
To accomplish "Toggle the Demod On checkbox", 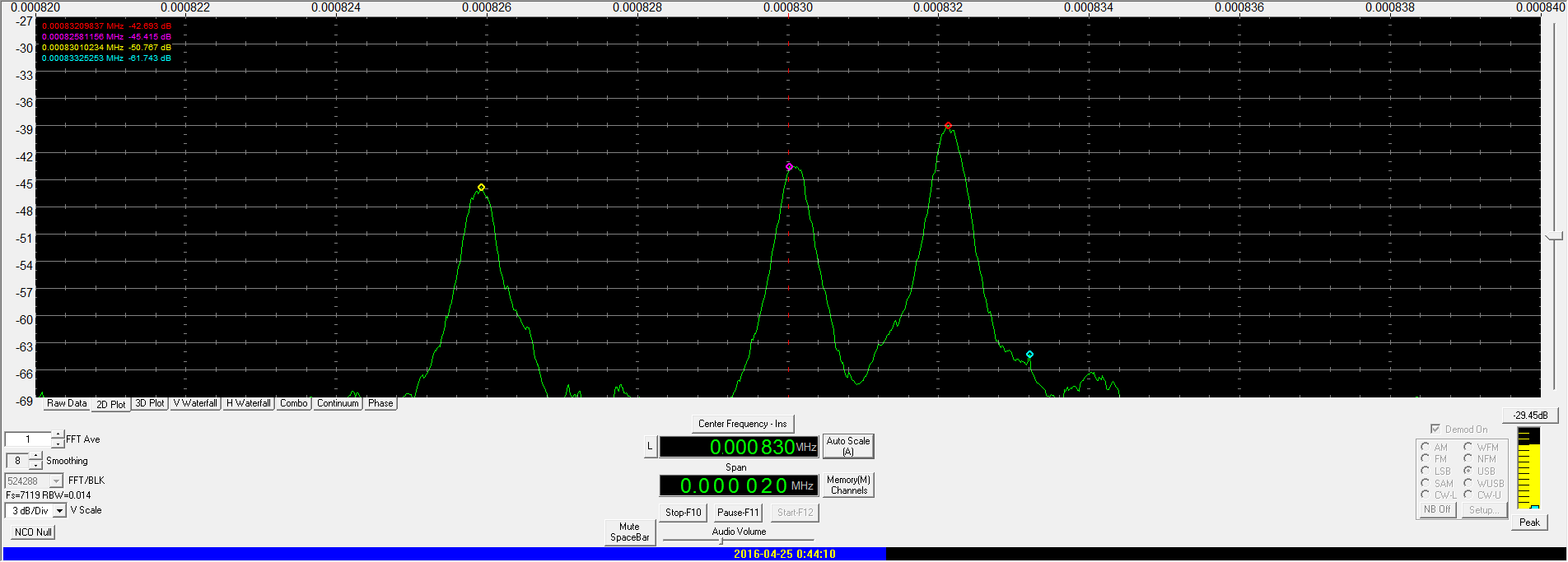I will pos(1435,429).
